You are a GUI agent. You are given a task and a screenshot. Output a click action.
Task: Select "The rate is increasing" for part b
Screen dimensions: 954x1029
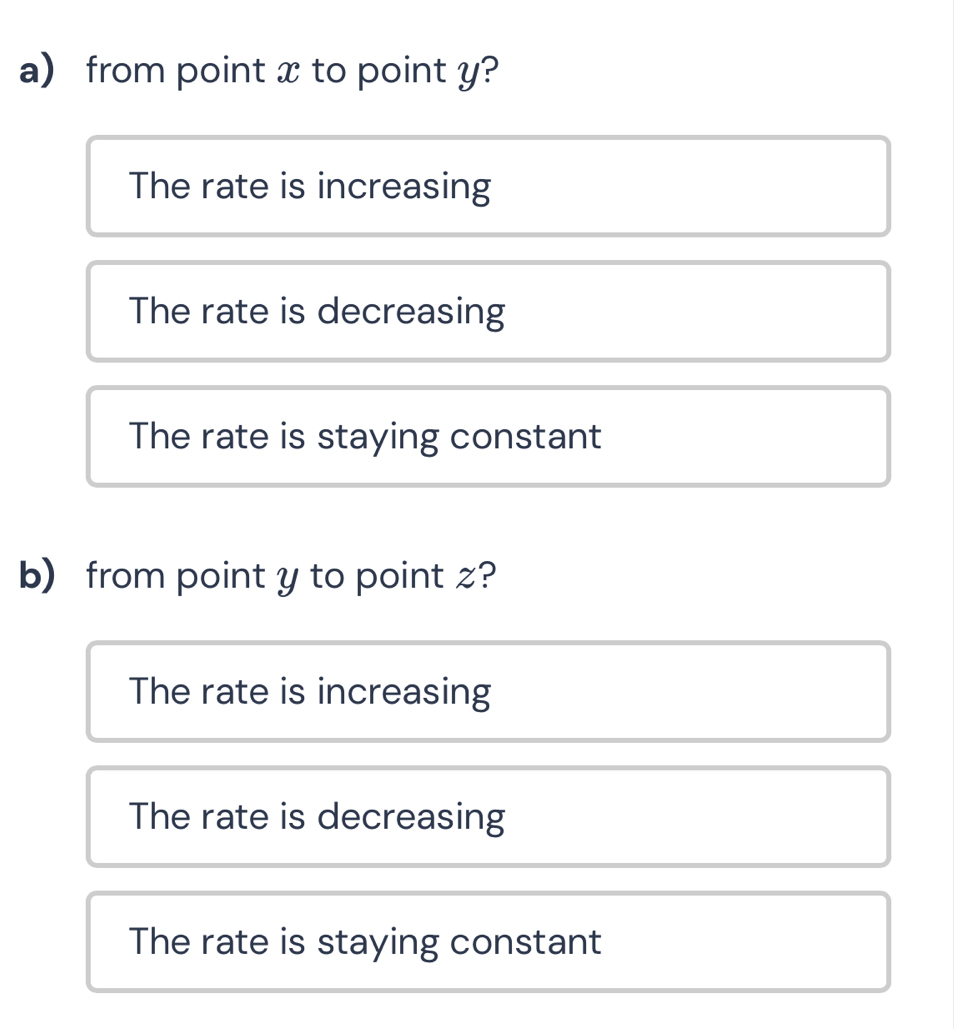[x=487, y=692]
